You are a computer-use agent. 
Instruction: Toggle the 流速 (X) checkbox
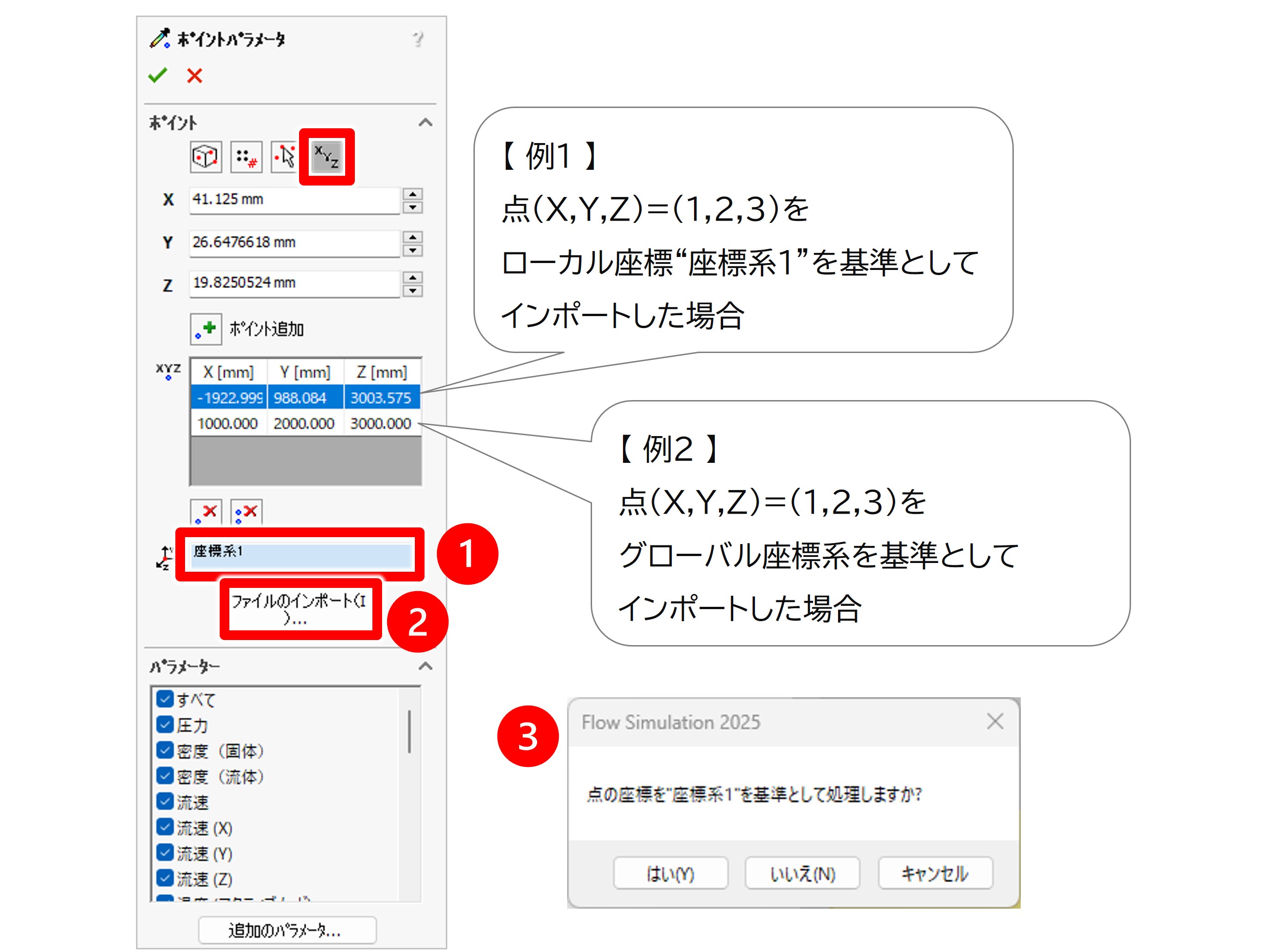click(x=165, y=827)
